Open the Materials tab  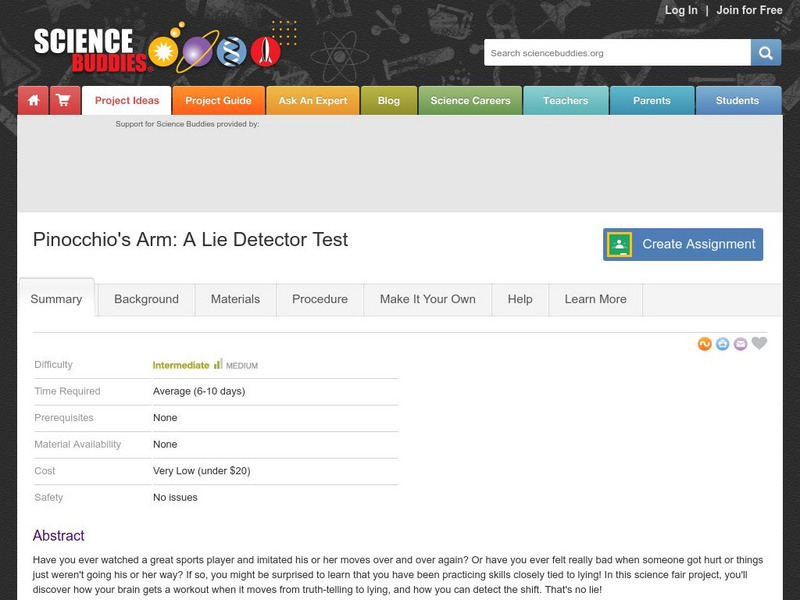235,299
